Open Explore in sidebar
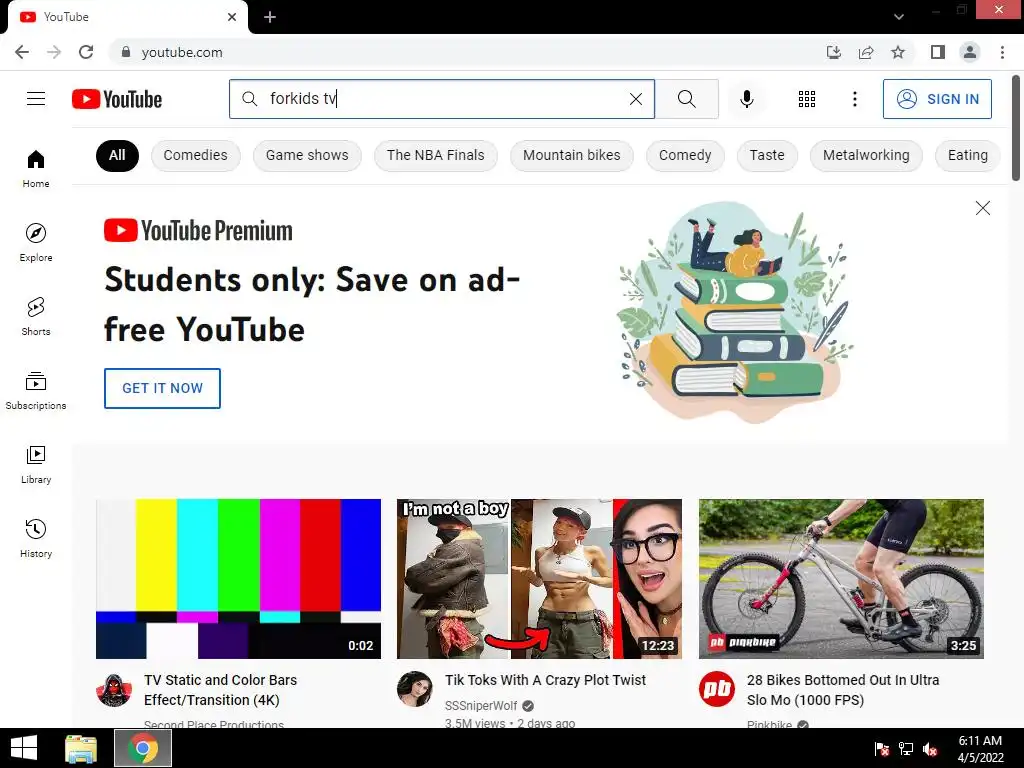Screen dimensions: 1024x768 click(36, 242)
